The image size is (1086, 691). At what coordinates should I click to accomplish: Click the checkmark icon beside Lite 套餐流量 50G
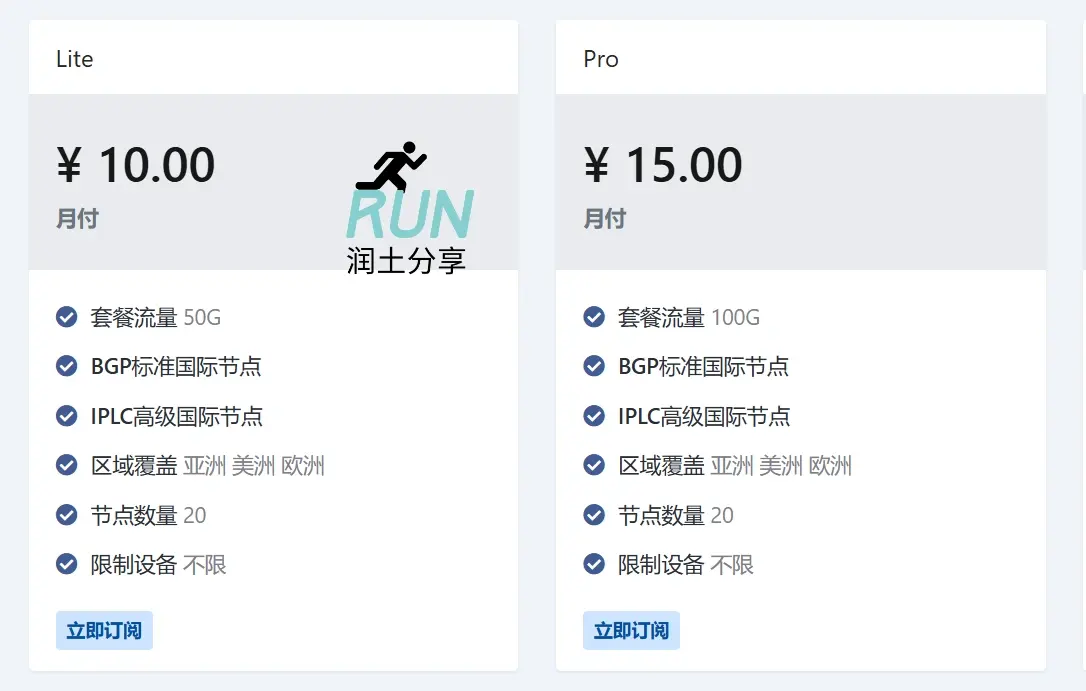click(x=67, y=318)
